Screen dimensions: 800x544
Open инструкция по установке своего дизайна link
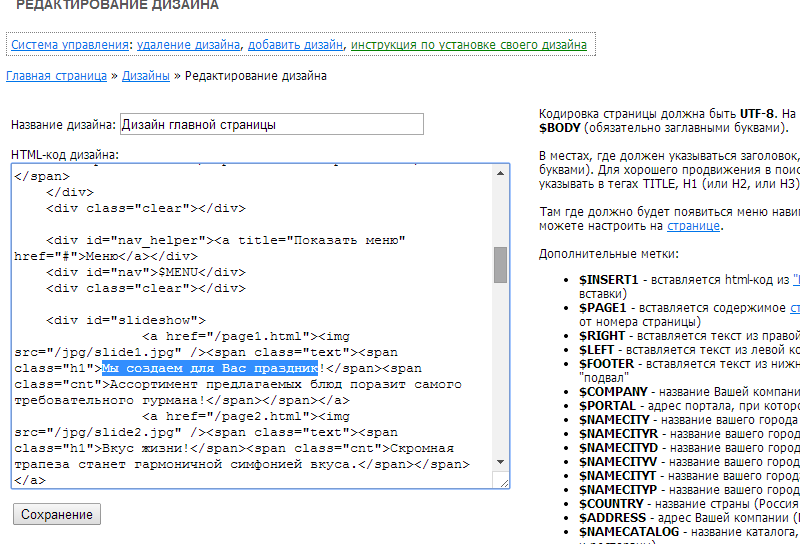point(468,45)
